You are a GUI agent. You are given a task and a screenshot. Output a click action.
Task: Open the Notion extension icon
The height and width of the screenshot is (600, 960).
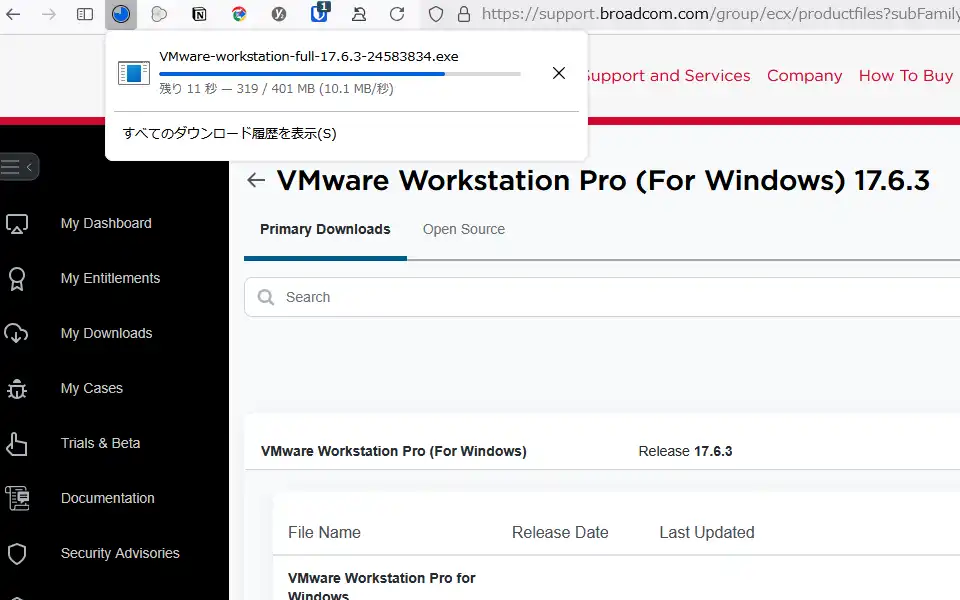(x=199, y=13)
